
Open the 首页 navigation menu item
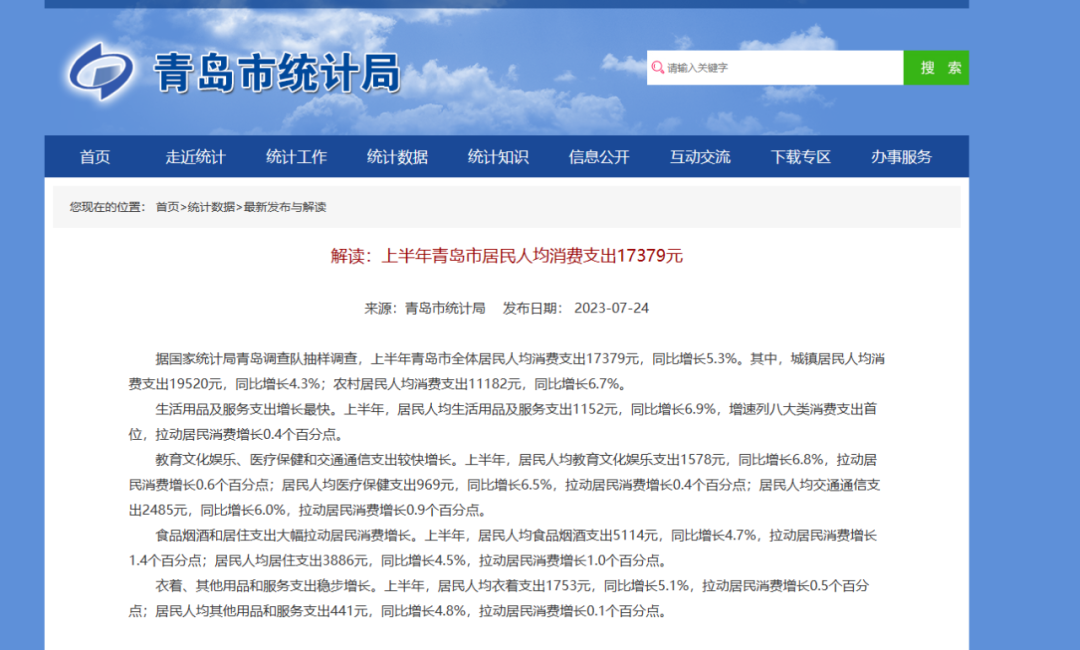[95, 157]
